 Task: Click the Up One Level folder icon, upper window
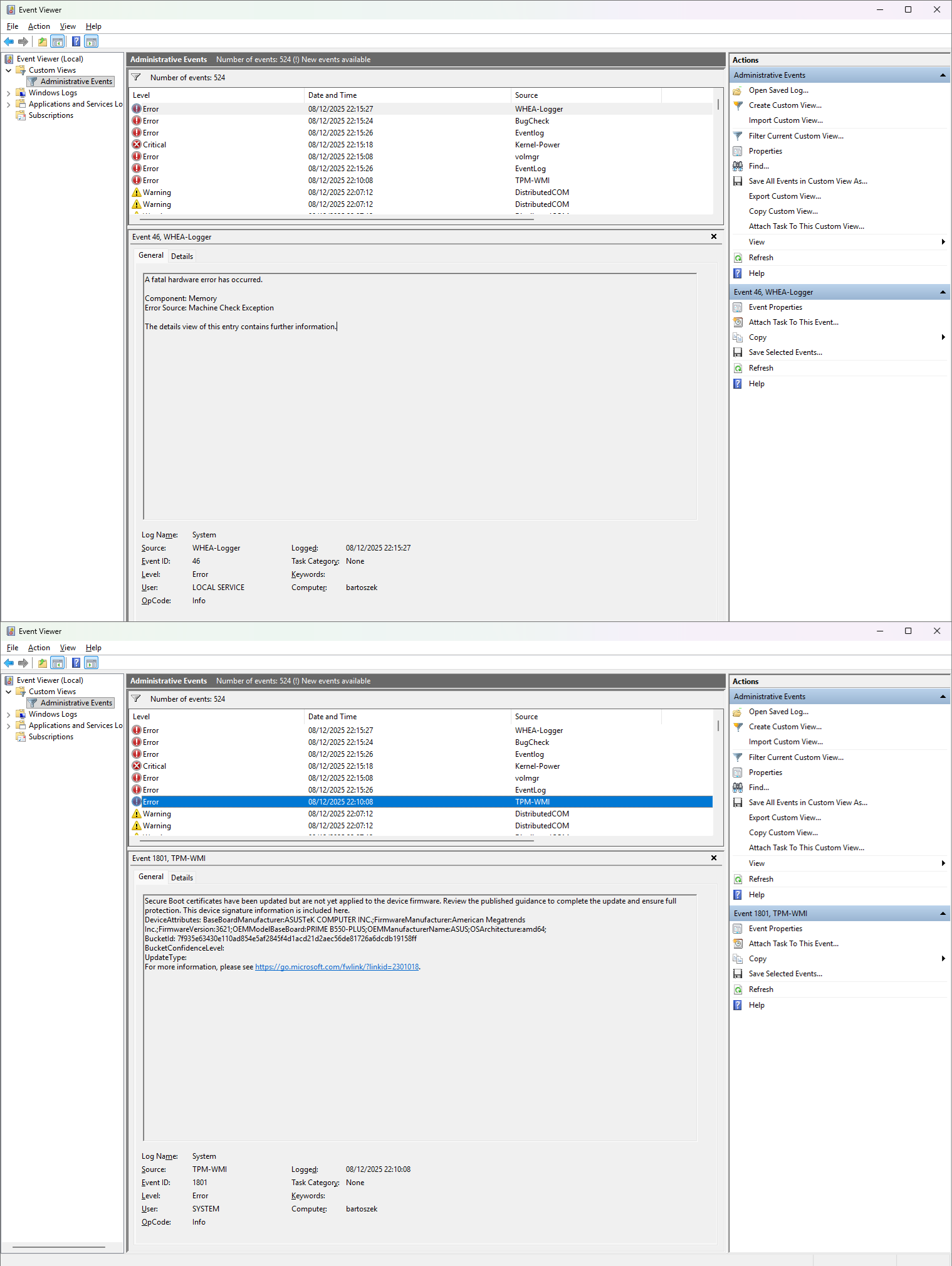[x=42, y=41]
